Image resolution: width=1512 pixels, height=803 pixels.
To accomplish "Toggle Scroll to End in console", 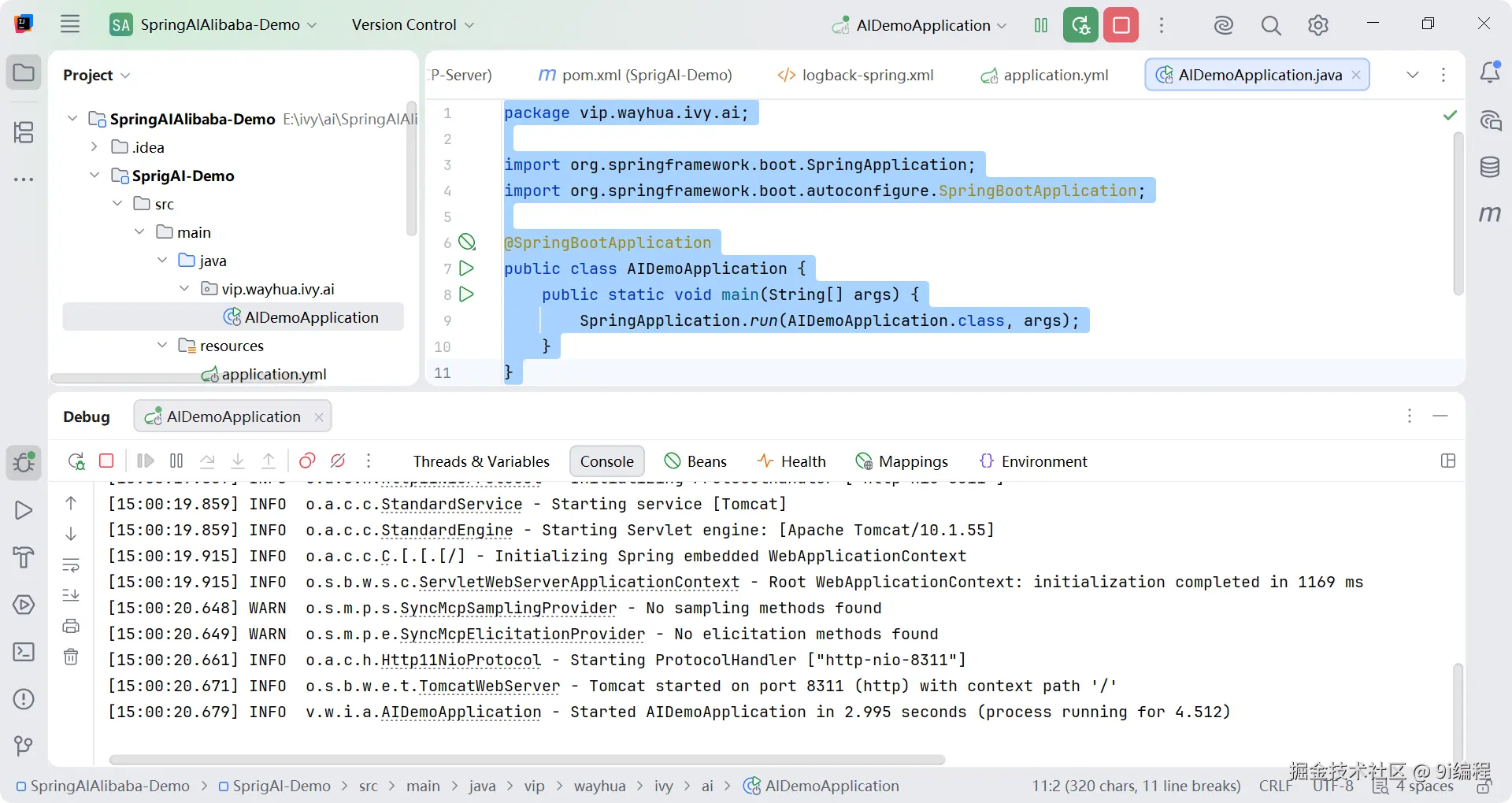I will point(71,595).
